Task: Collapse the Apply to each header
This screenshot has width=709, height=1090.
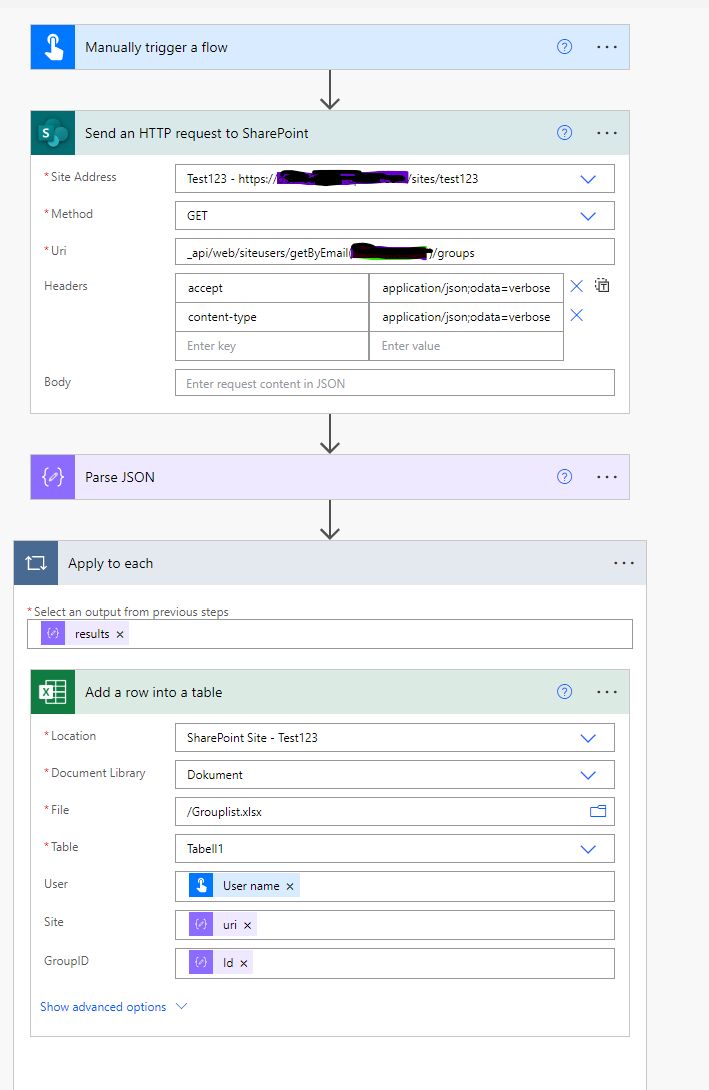Action: [x=330, y=563]
